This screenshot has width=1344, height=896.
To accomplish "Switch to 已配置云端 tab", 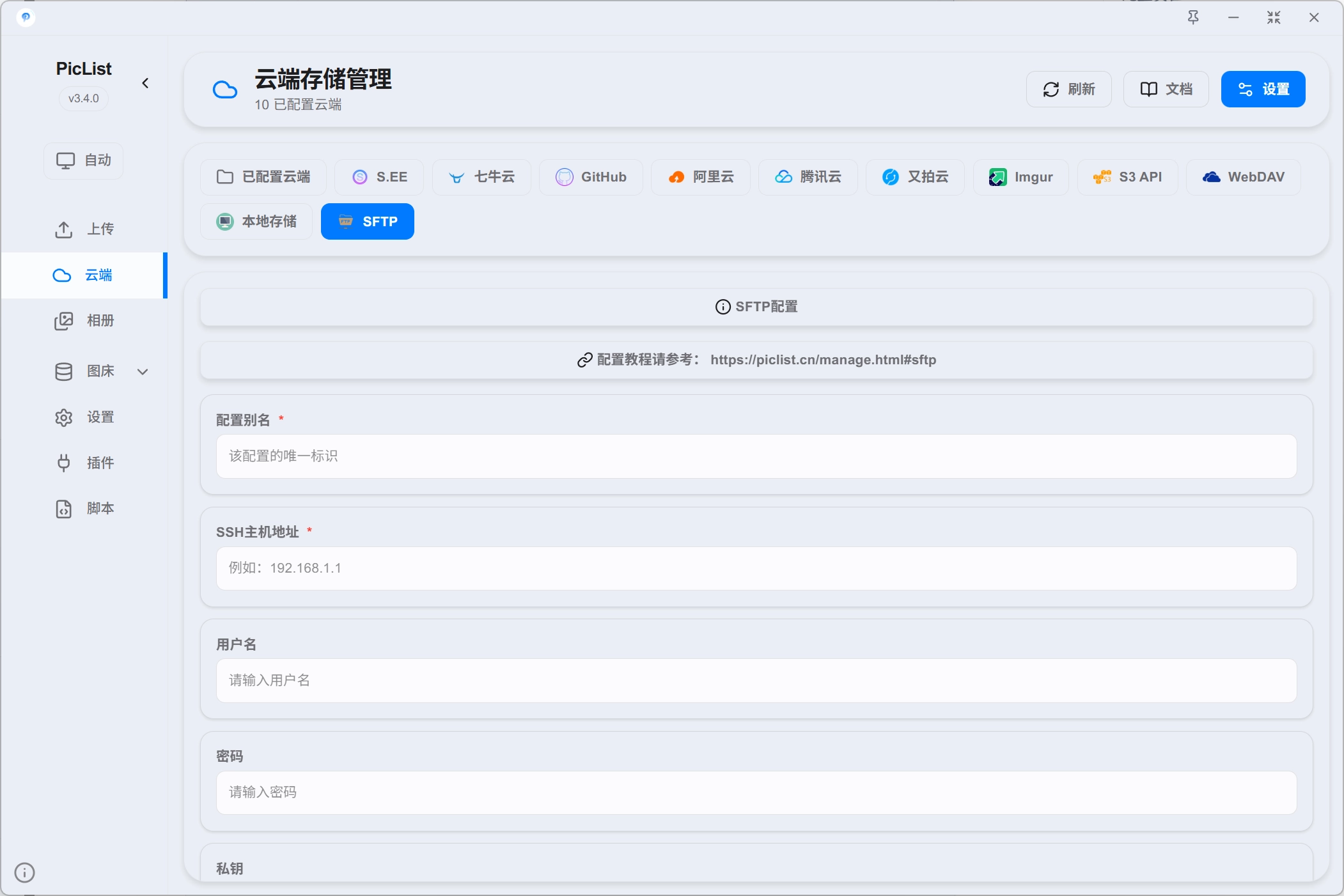I will [x=263, y=177].
